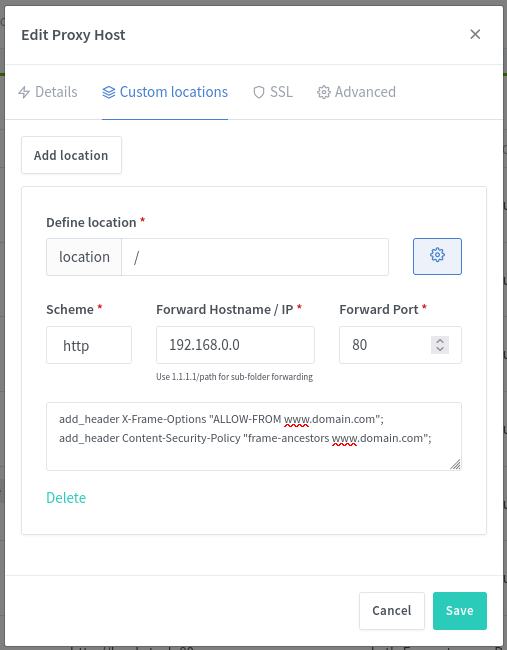
Task: Click the gray location prefix label
Action: tap(84, 257)
